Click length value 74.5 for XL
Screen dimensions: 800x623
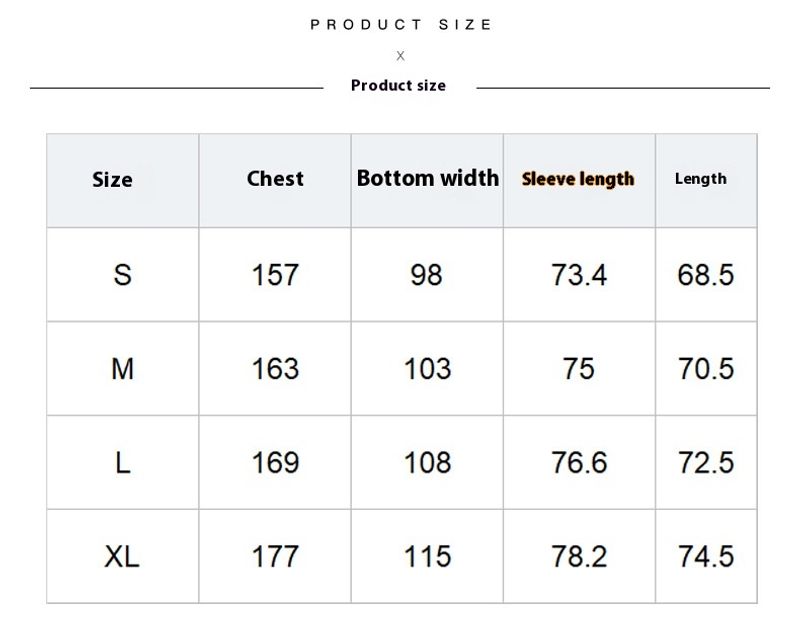click(x=706, y=557)
